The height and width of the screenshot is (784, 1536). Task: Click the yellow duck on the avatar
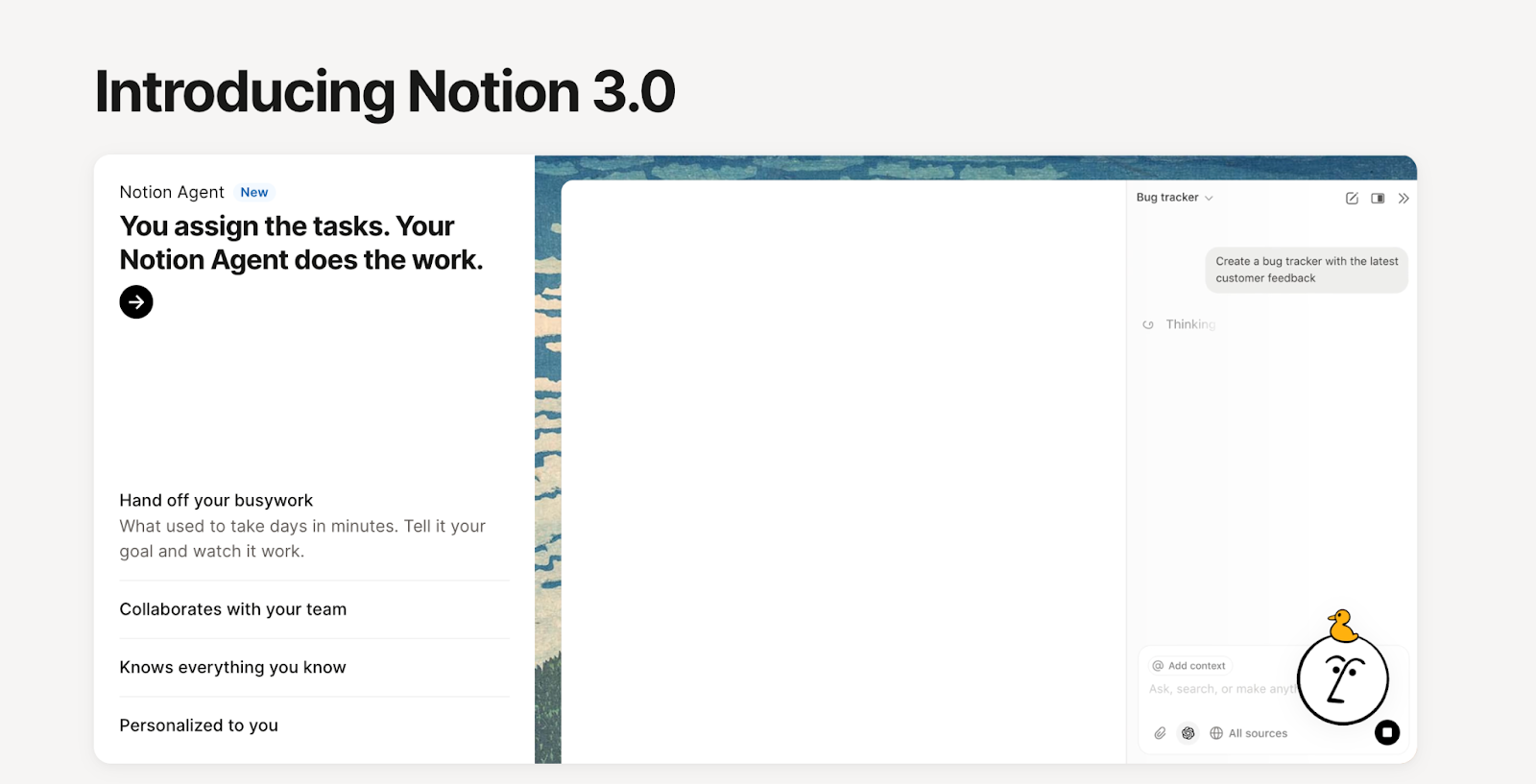point(1342,626)
